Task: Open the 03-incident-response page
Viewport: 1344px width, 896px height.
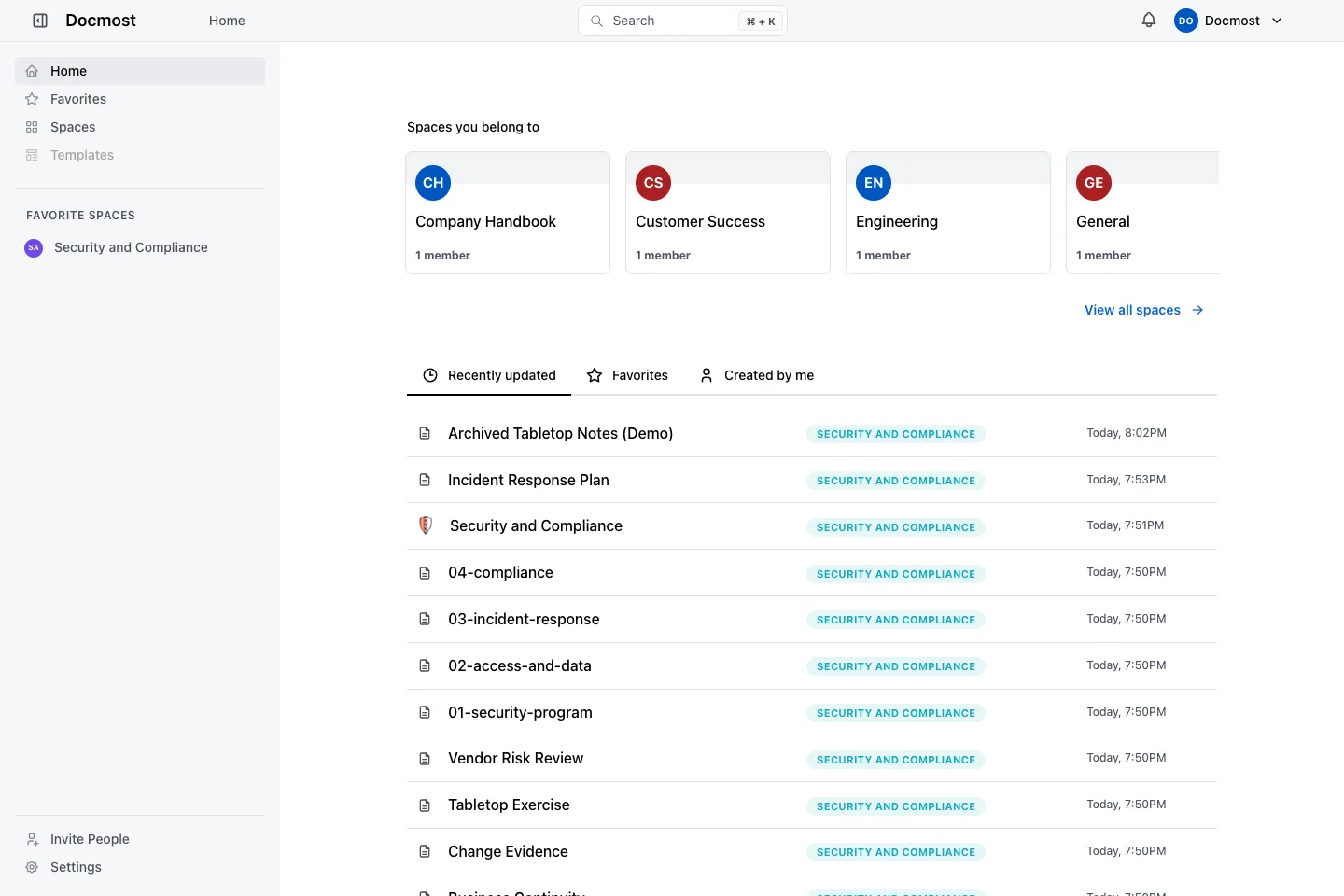Action: (x=524, y=619)
